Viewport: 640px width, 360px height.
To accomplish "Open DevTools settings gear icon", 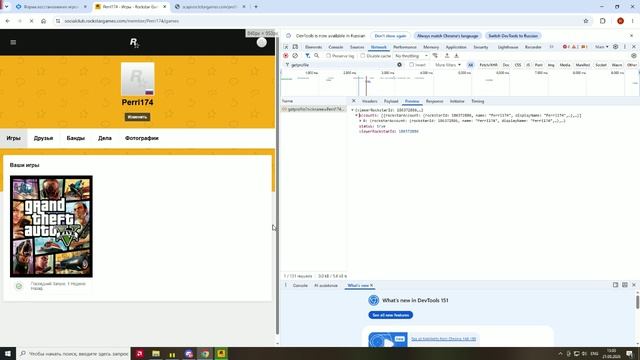I will [616, 47].
